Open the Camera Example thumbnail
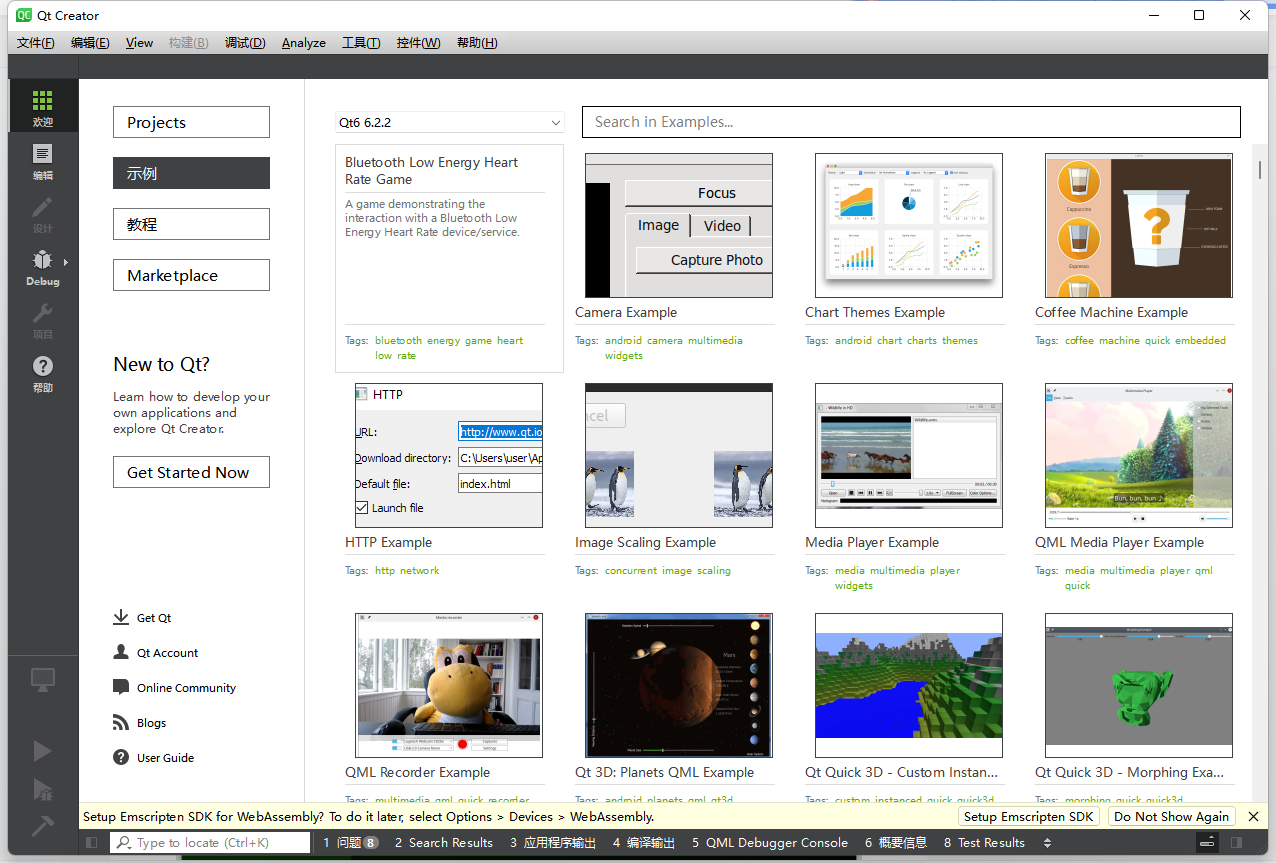 pyautogui.click(x=679, y=225)
